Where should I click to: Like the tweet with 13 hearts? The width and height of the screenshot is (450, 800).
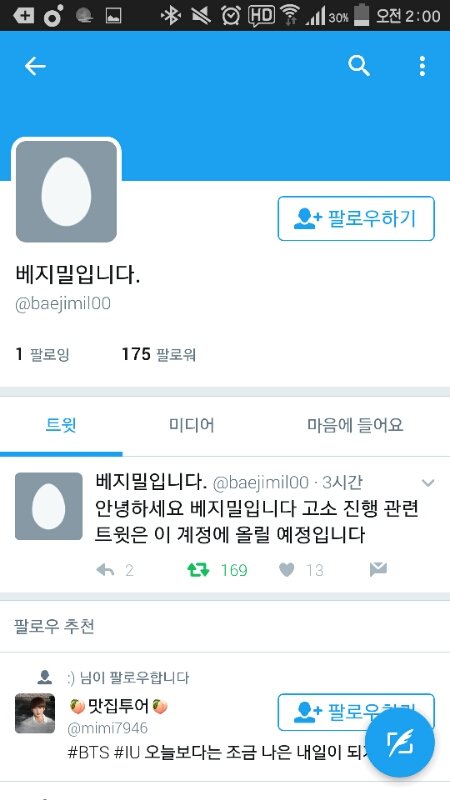click(x=287, y=570)
